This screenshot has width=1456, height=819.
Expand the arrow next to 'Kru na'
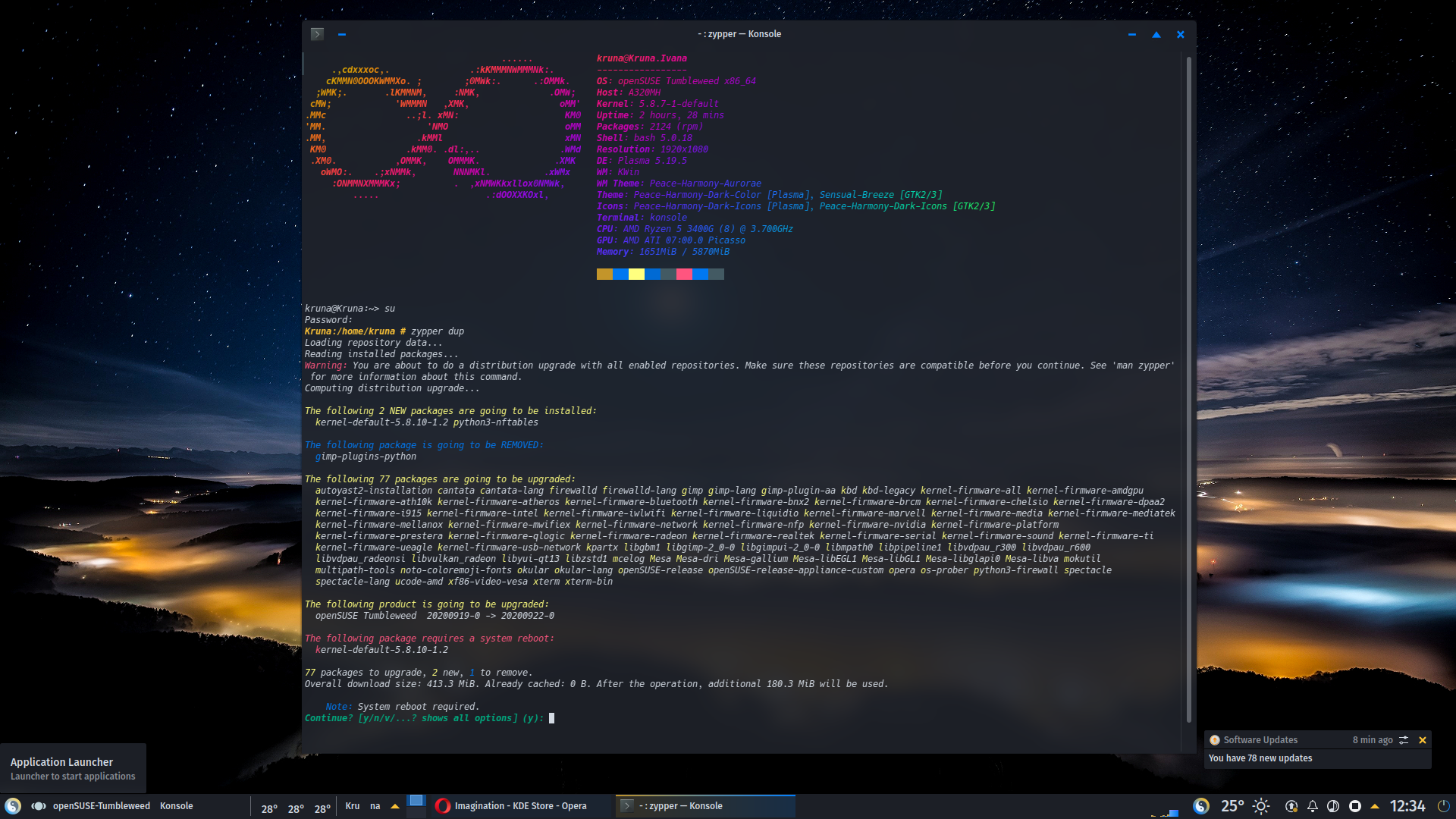[x=395, y=806]
